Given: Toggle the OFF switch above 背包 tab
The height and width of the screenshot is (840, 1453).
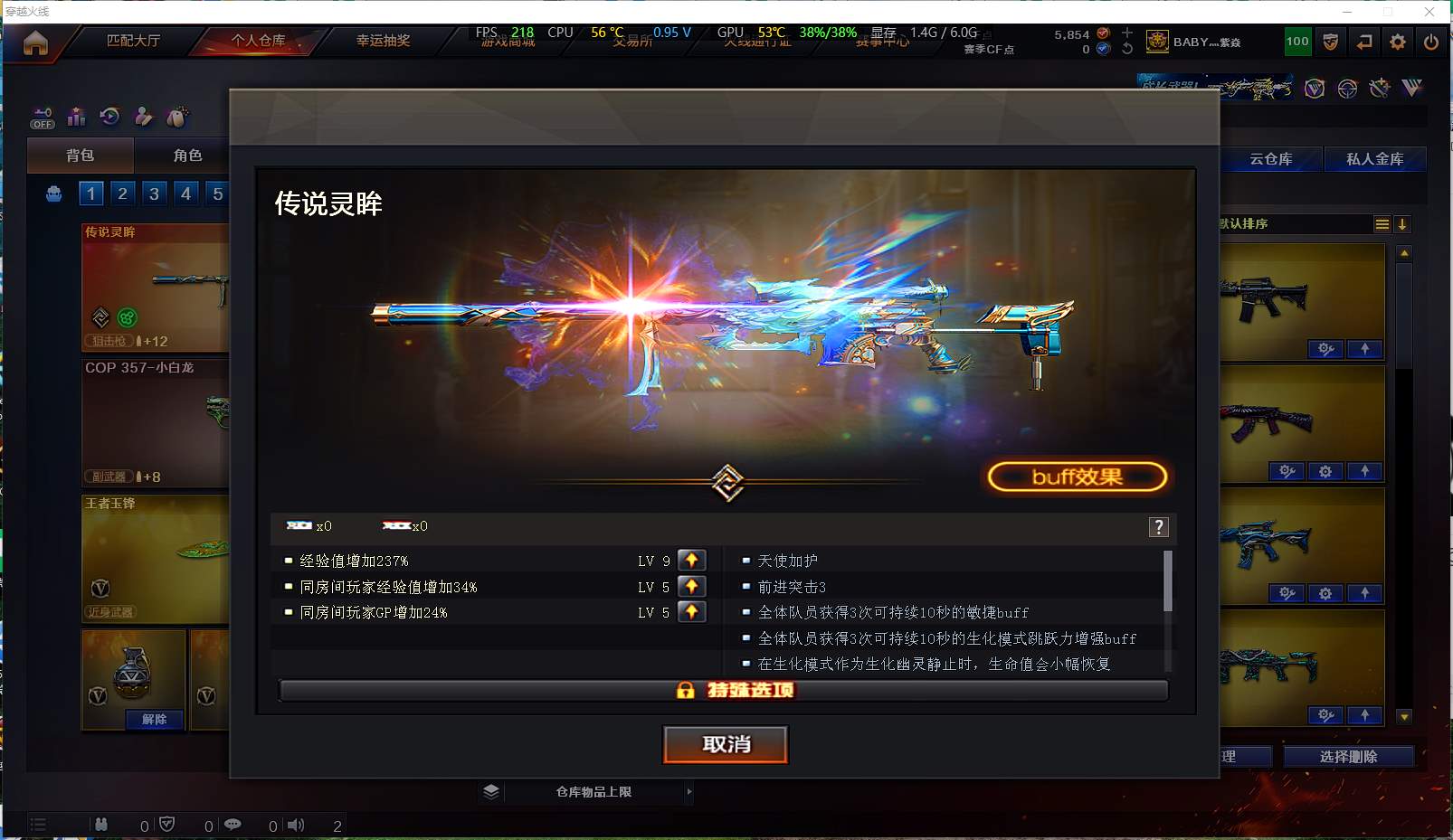Looking at the screenshot, I should click(x=43, y=118).
